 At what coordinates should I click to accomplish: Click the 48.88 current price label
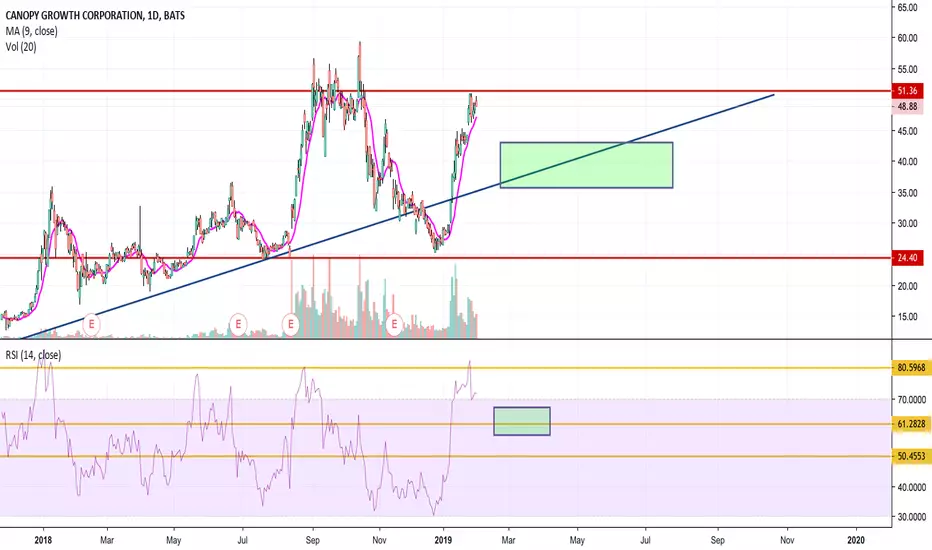907,107
